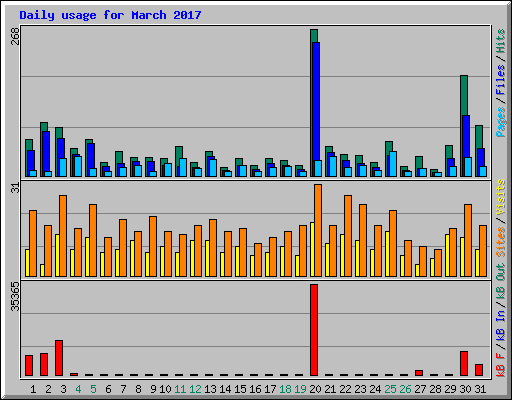Click the orange Sites bar for day 3
Image resolution: width=512 pixels, height=400 pixels.
(63, 236)
